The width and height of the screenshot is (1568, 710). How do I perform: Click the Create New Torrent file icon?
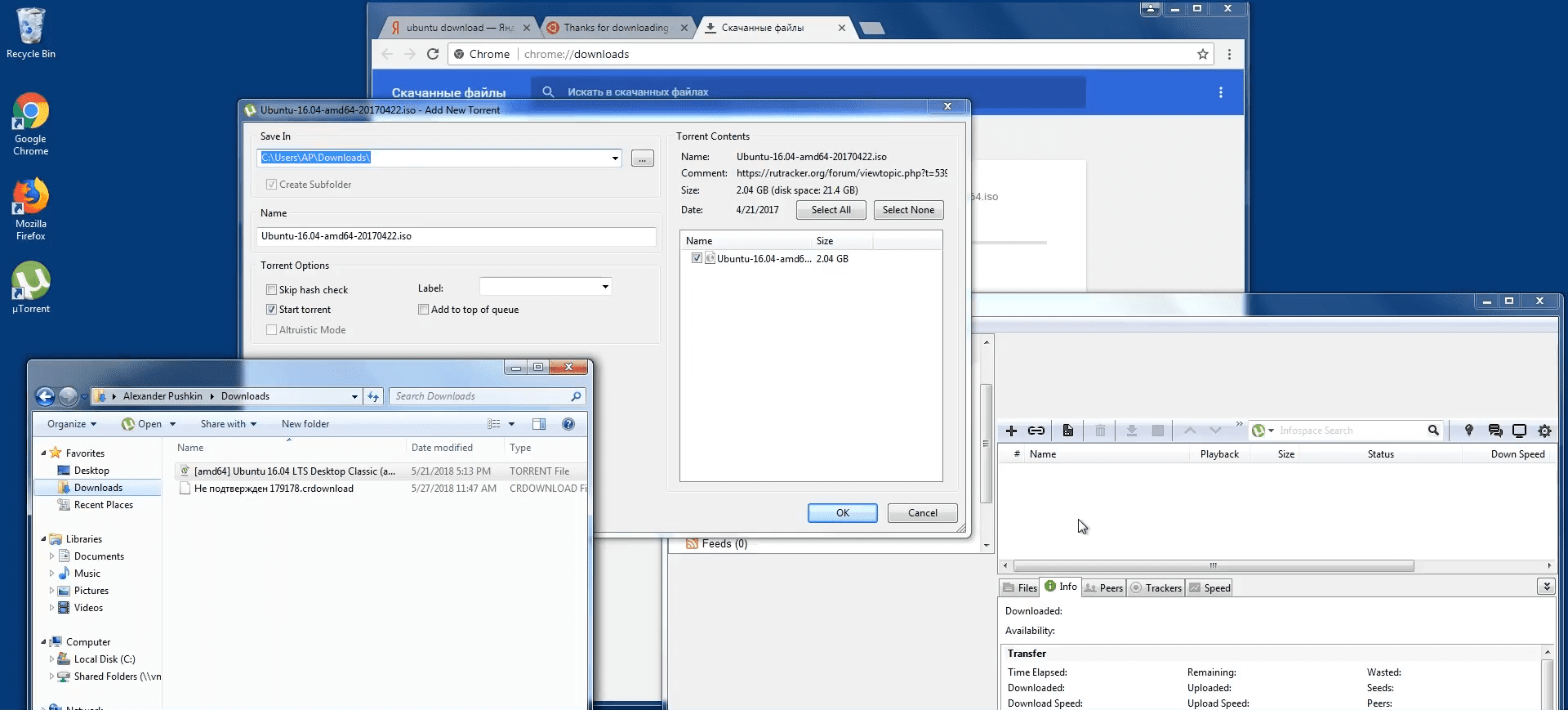coord(1067,431)
